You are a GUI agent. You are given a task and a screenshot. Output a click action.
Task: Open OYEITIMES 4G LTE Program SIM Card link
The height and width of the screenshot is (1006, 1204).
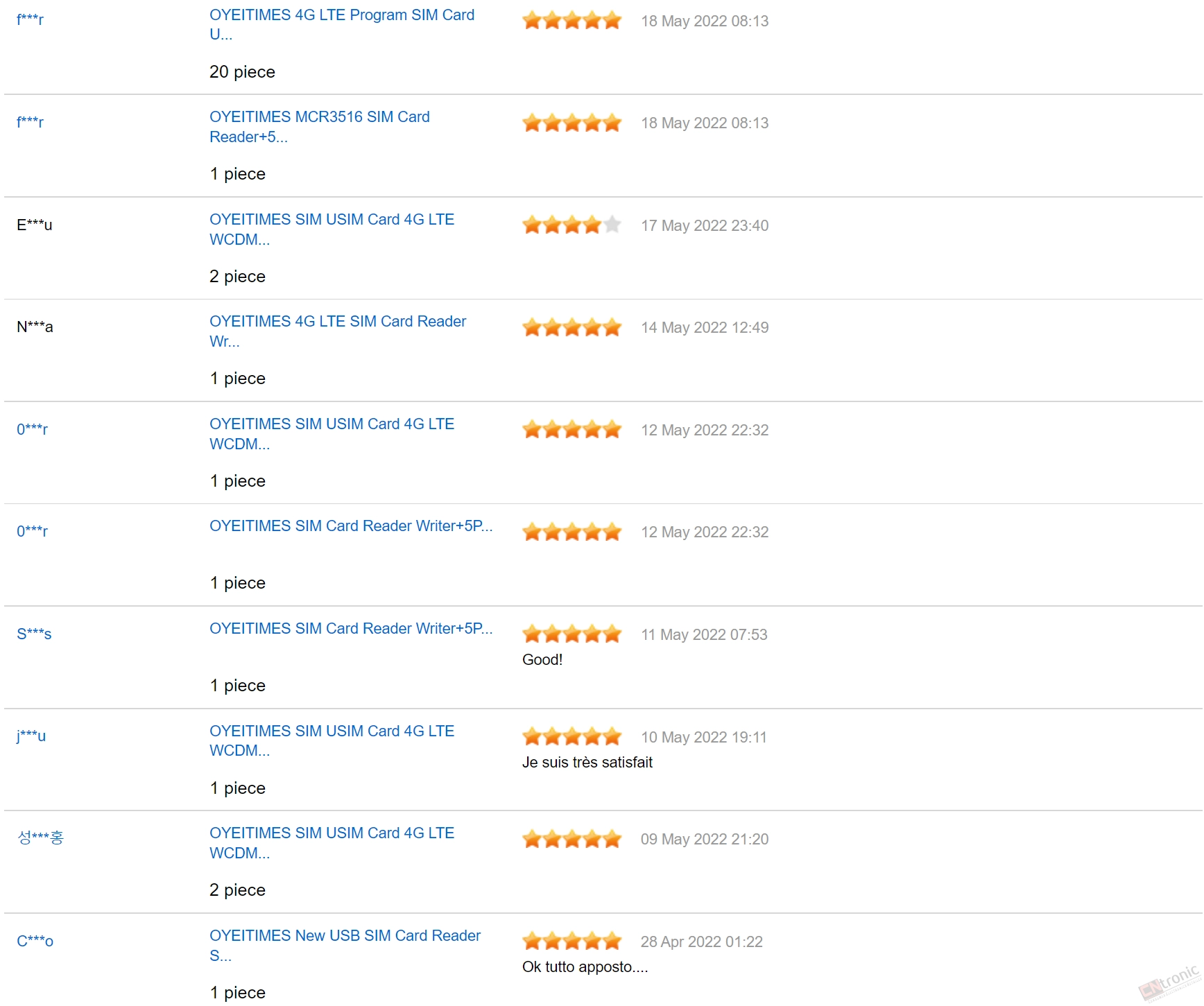(342, 24)
